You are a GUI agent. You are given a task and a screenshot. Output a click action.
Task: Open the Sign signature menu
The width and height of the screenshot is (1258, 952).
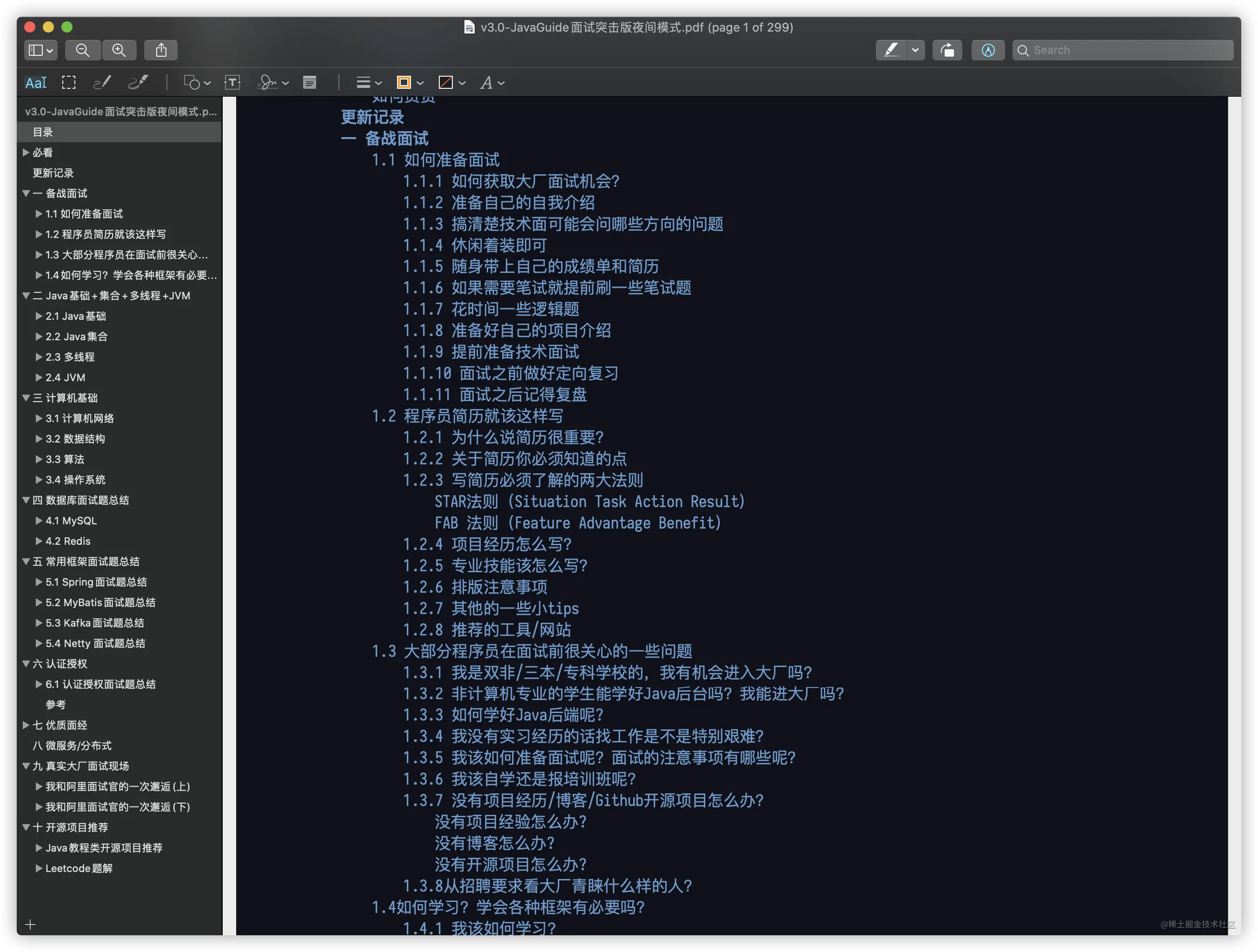(x=273, y=83)
